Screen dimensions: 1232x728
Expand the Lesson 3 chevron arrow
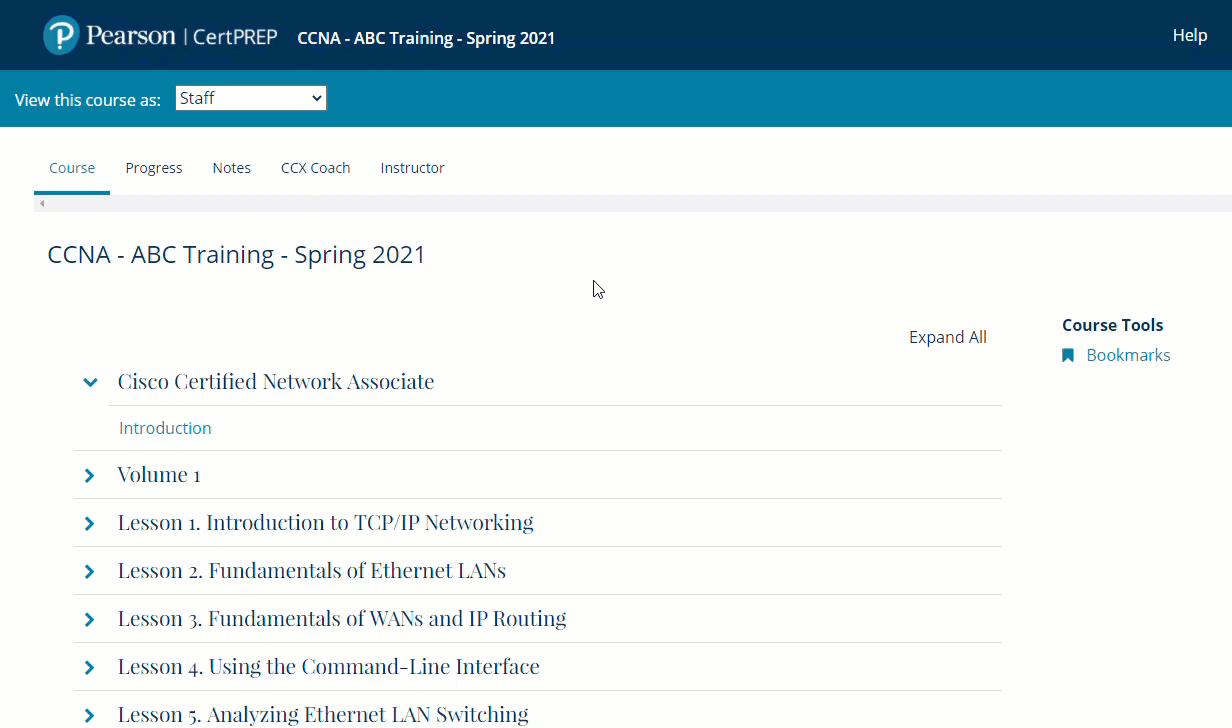click(x=90, y=619)
